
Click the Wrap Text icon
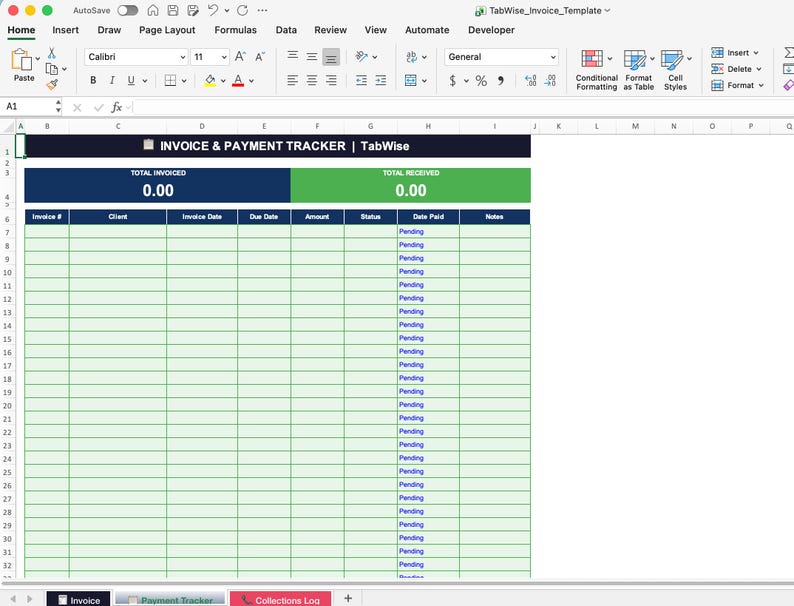pyautogui.click(x=411, y=57)
